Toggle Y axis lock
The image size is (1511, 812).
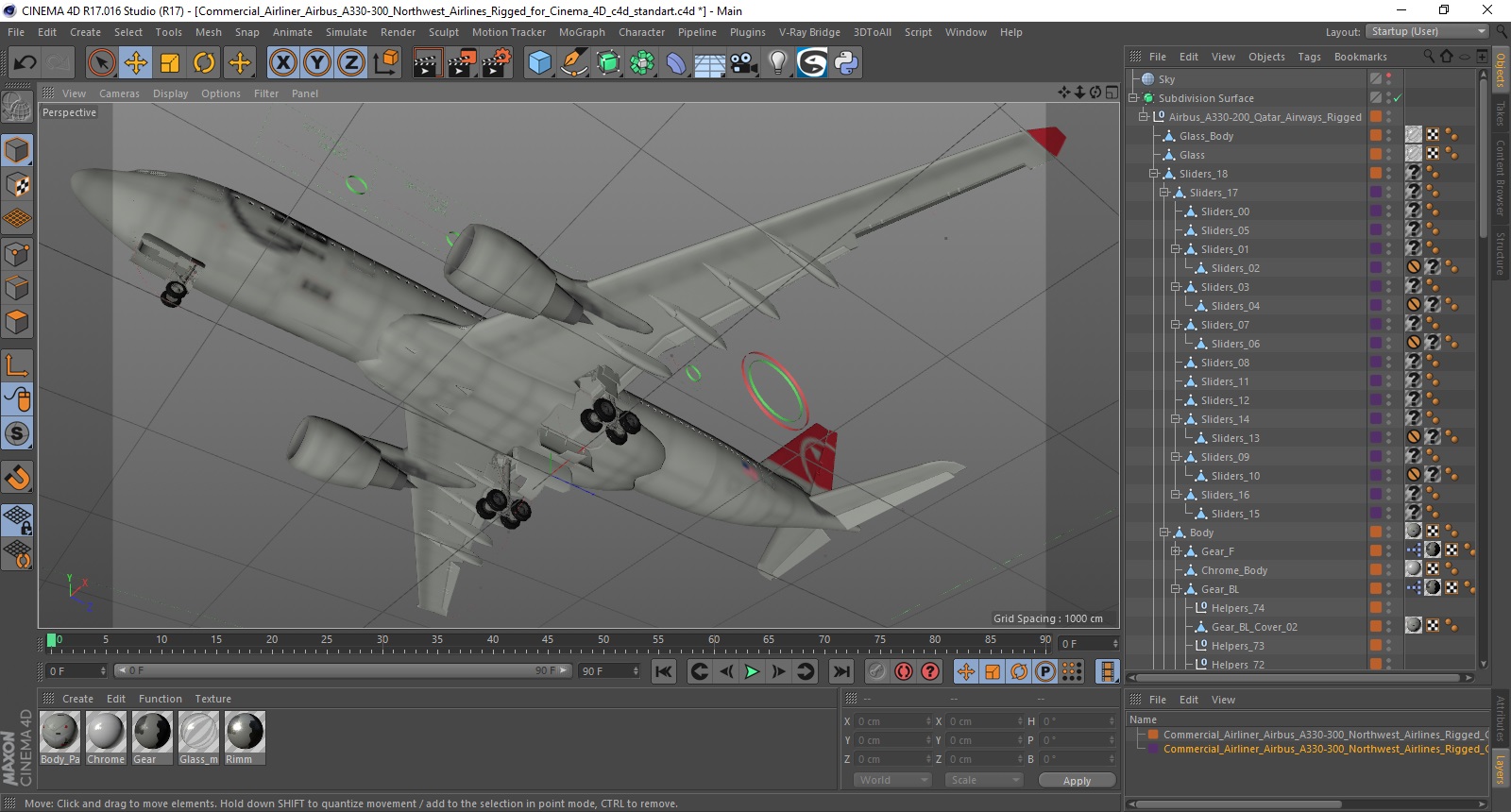point(317,63)
